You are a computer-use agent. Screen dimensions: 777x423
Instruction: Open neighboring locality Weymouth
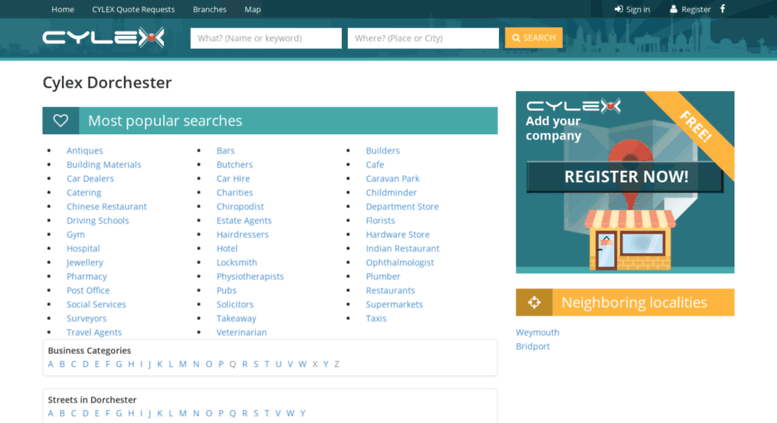click(537, 332)
